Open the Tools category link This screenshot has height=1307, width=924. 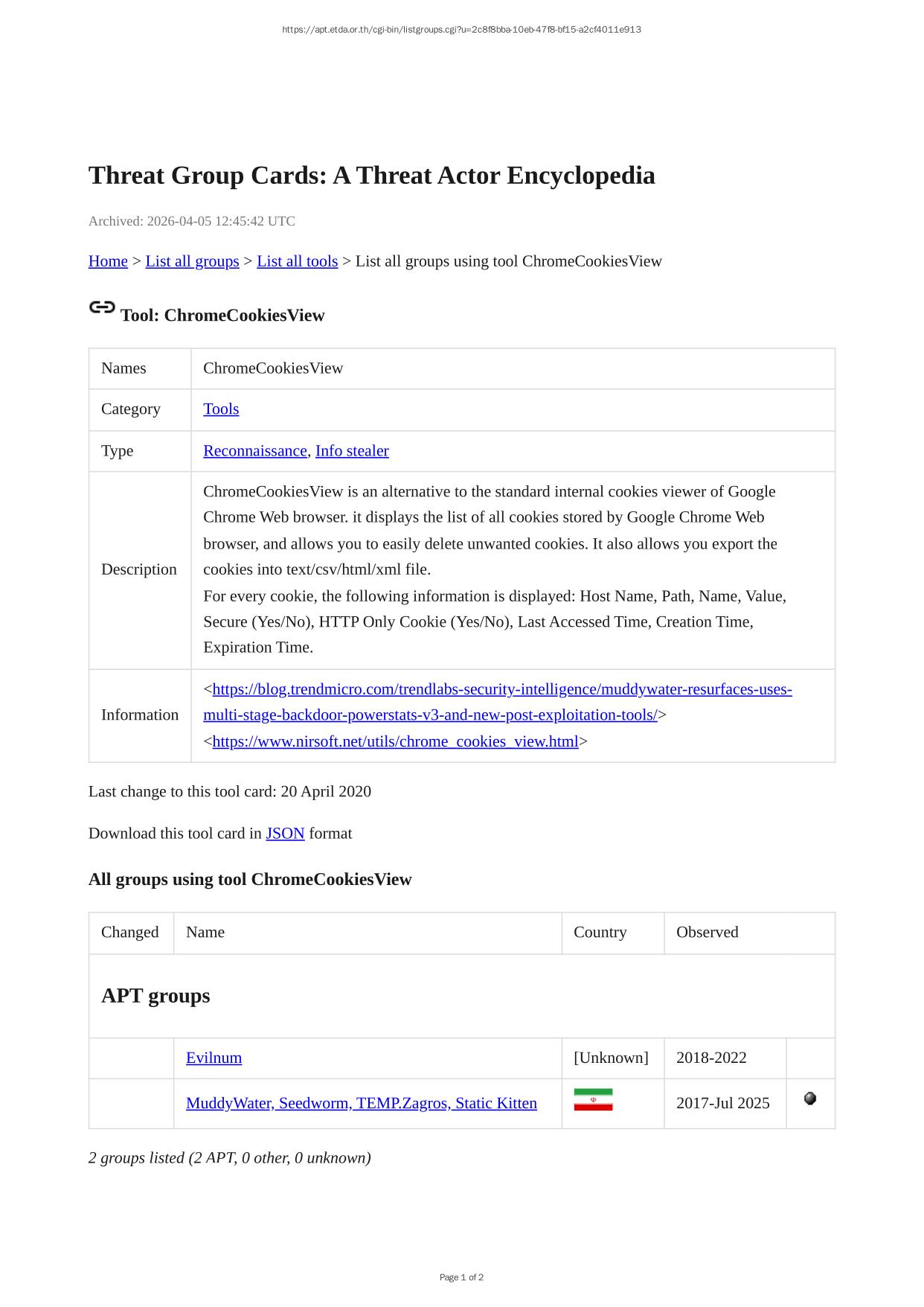(221, 409)
